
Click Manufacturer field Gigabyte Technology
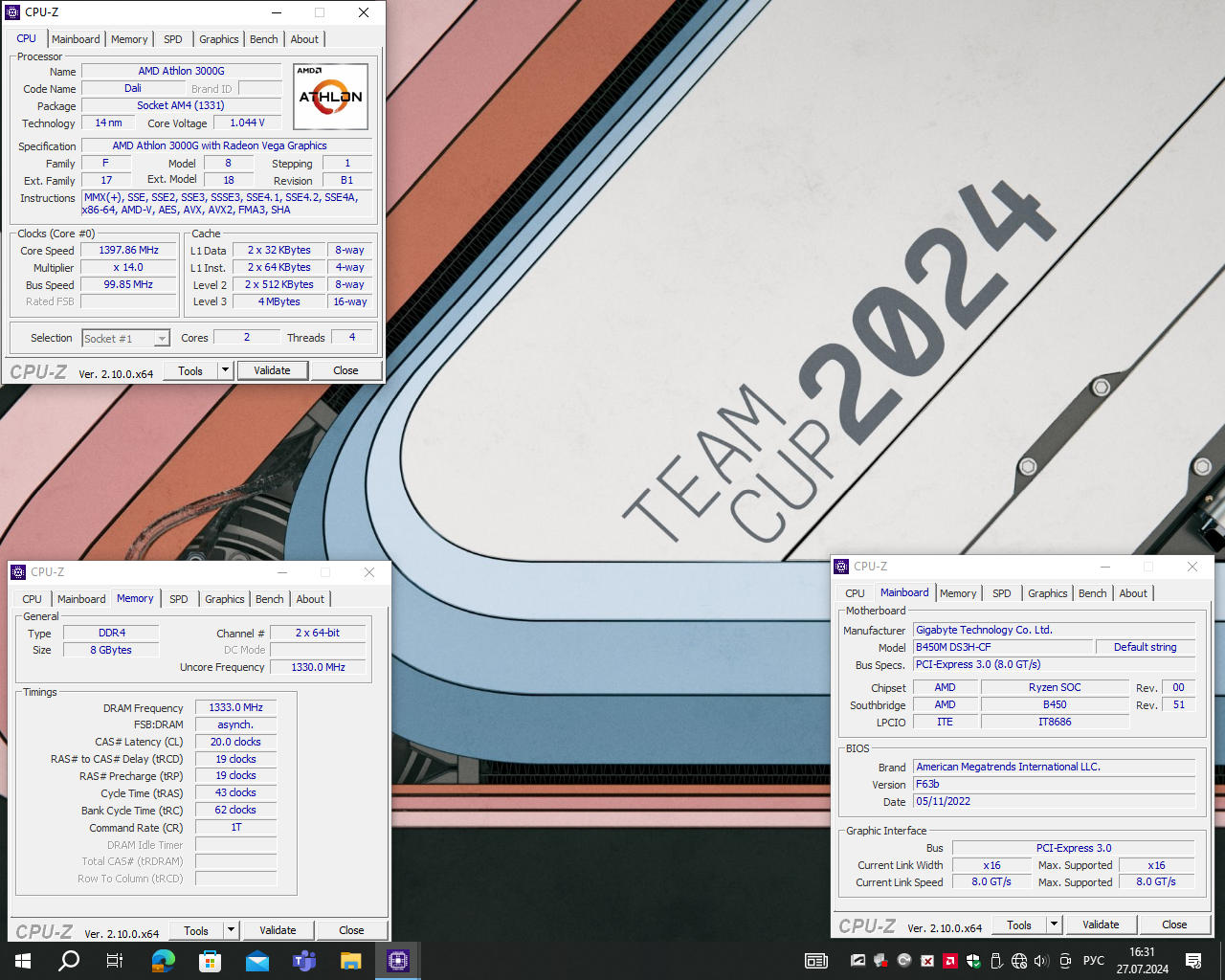click(1054, 630)
